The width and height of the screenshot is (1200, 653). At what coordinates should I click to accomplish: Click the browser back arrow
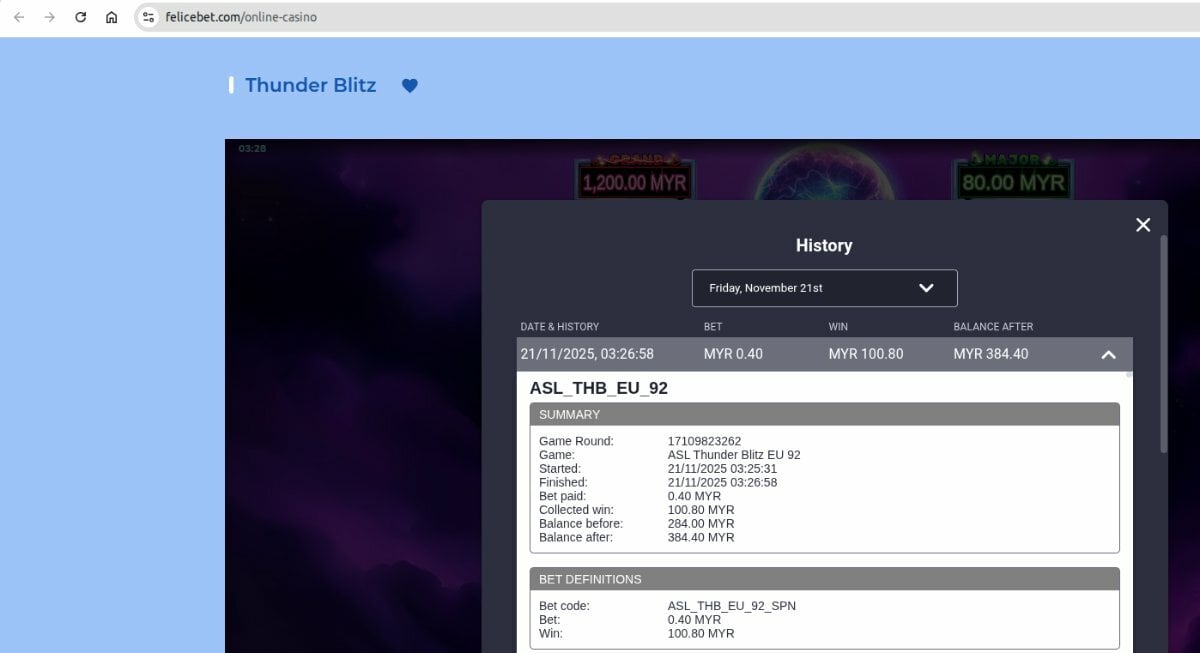(19, 17)
